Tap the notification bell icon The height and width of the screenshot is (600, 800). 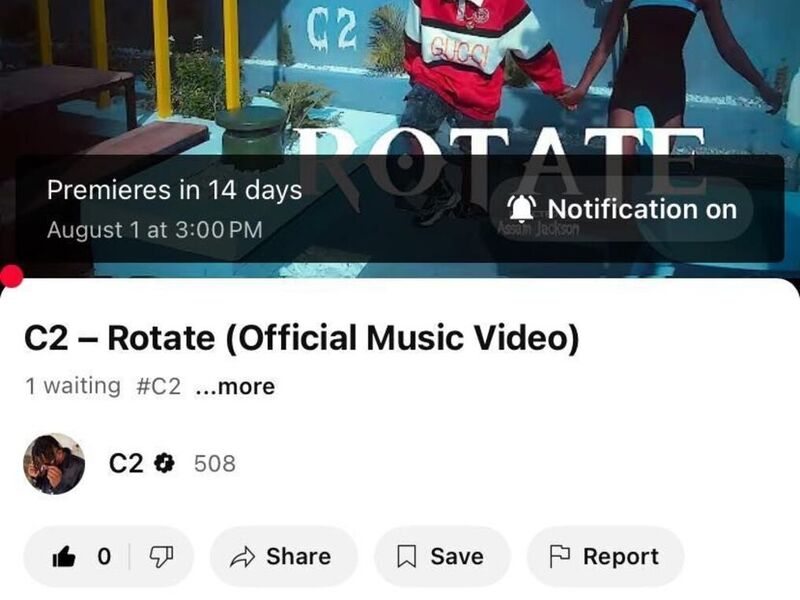pyautogui.click(x=521, y=209)
